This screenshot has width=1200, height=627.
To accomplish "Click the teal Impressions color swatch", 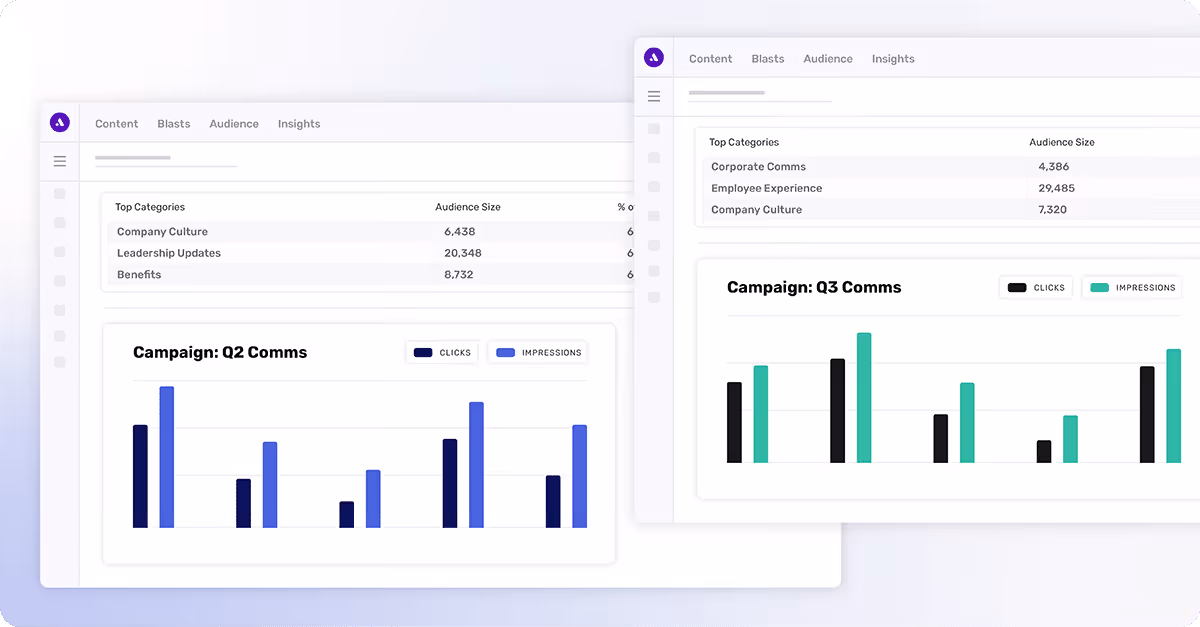I will (x=1097, y=287).
